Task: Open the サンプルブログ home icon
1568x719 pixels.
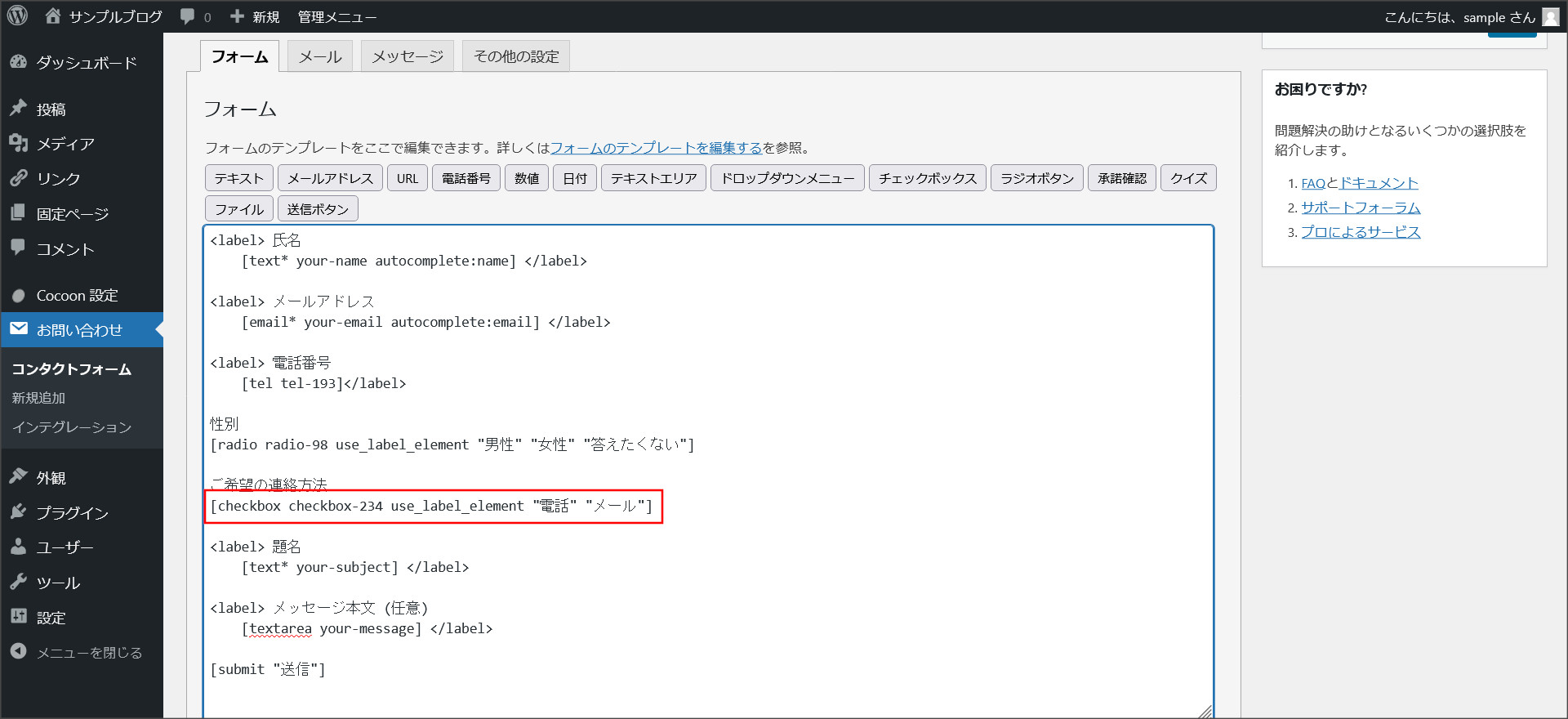Action: (53, 16)
